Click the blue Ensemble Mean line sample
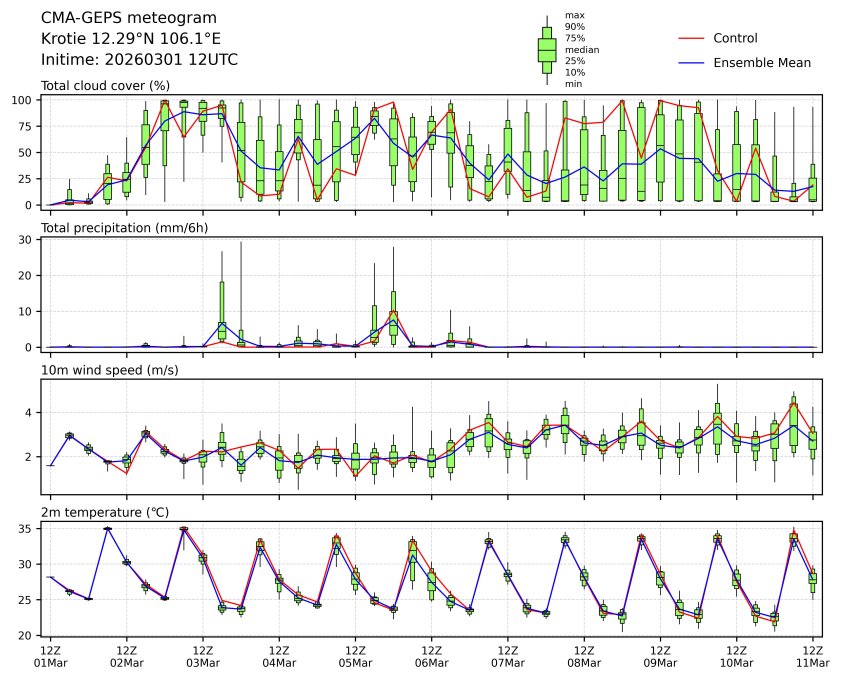This screenshot has height=680, width=841. pyautogui.click(x=693, y=63)
